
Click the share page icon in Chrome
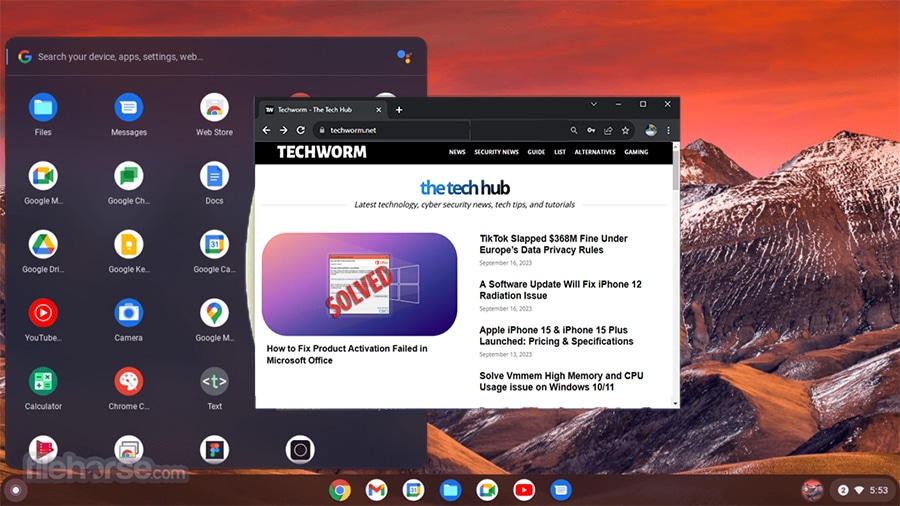pyautogui.click(x=608, y=130)
